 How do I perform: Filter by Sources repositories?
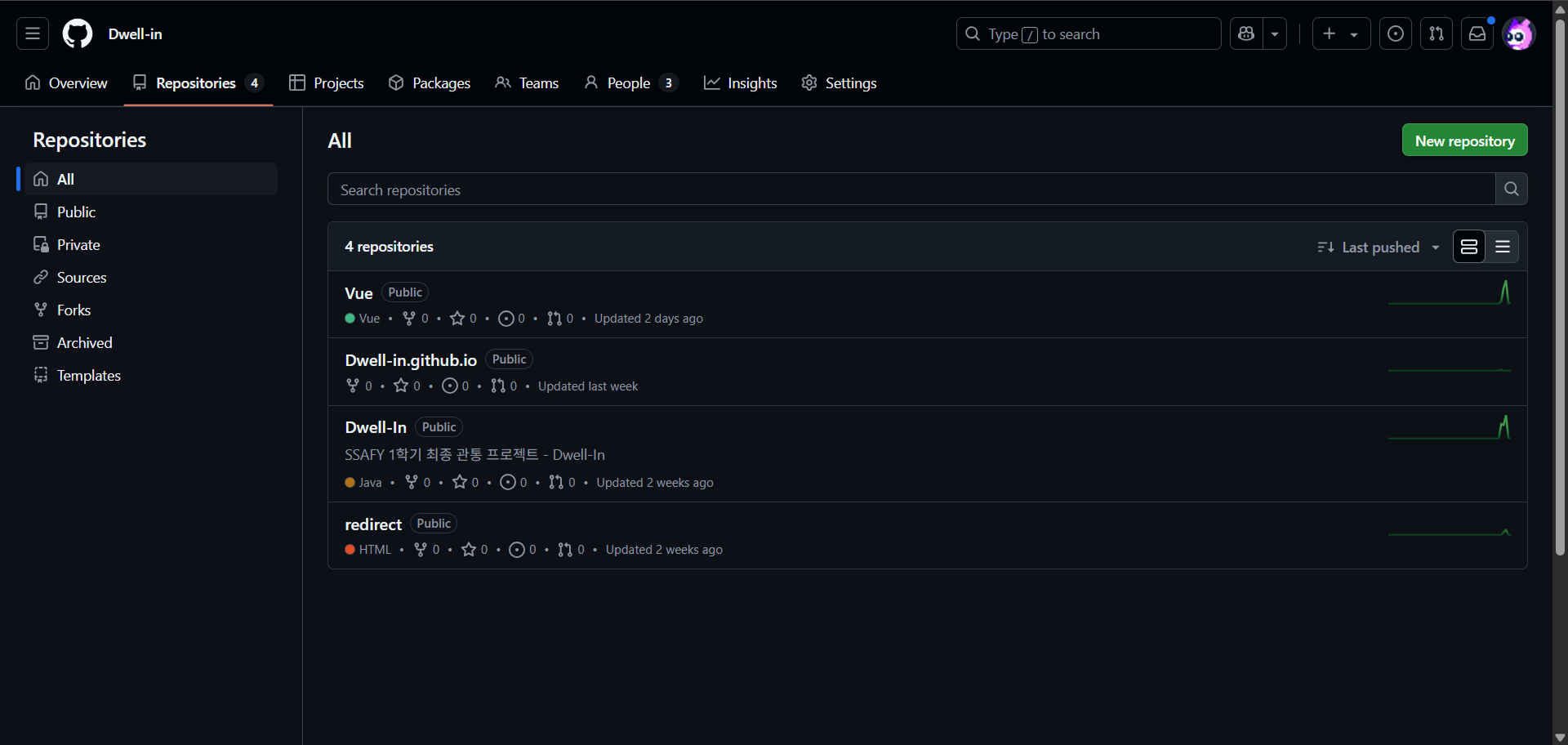[151, 277]
